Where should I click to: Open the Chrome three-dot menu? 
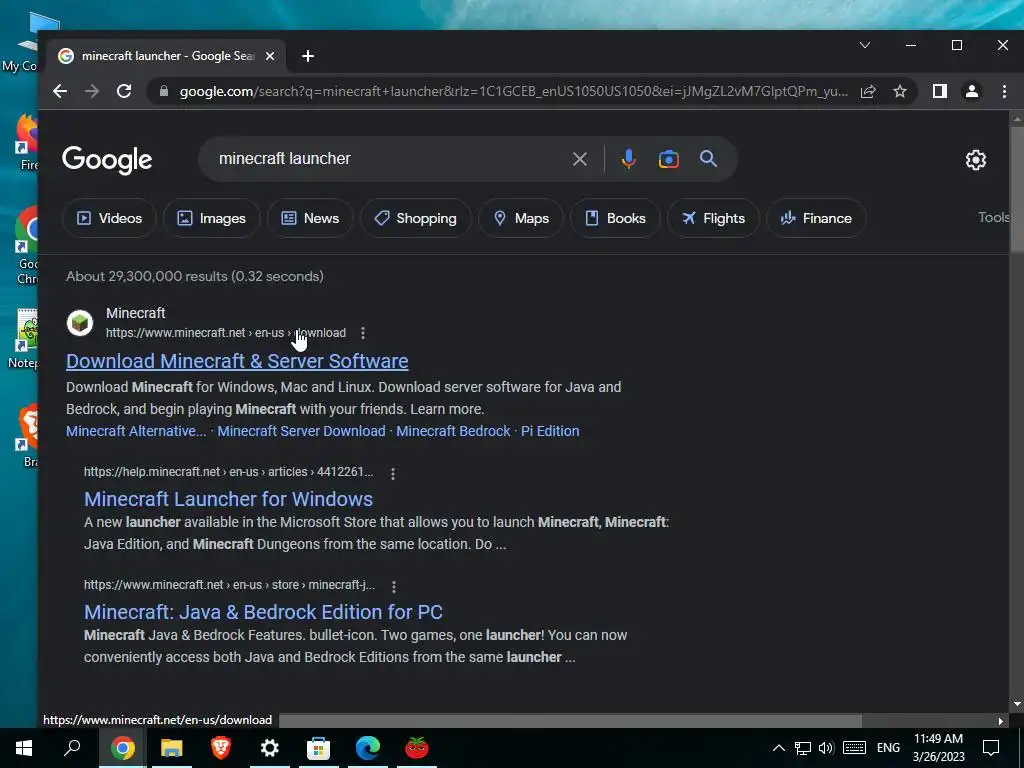(x=1004, y=91)
